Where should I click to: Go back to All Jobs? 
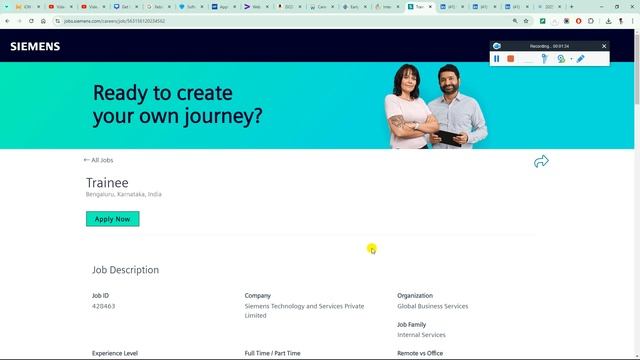point(98,160)
